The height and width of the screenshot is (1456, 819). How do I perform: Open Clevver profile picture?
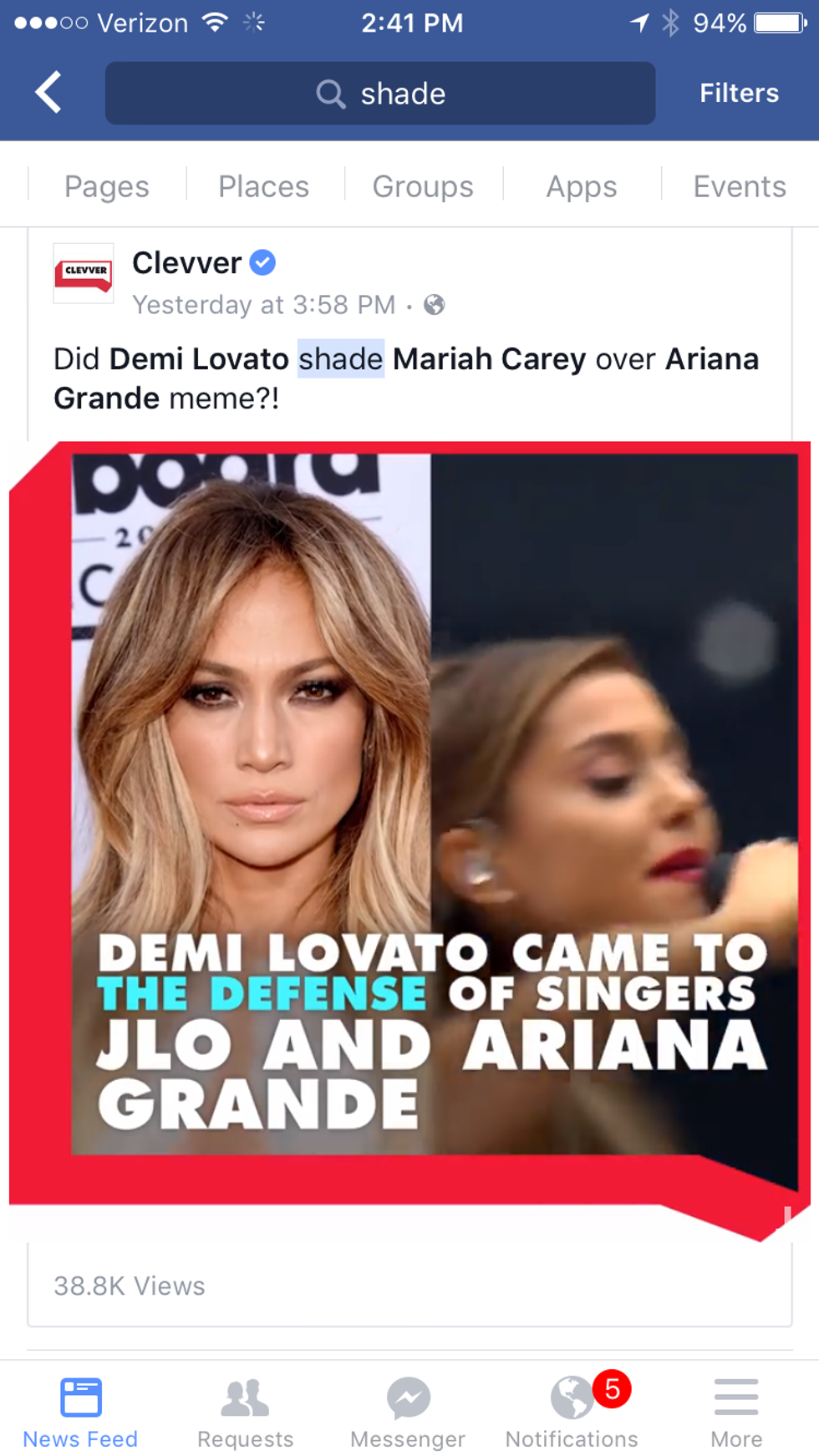(84, 273)
